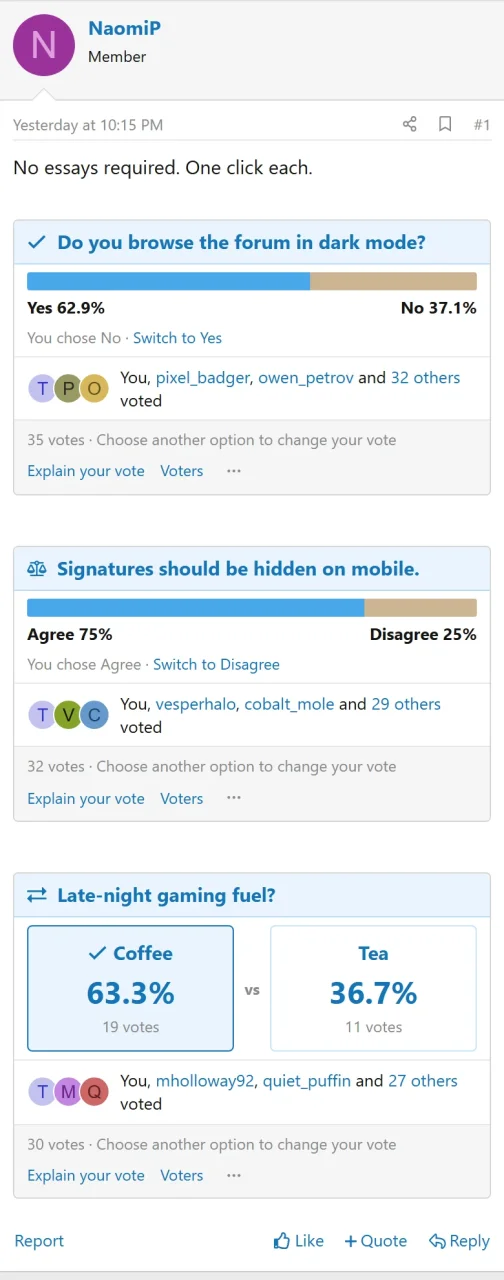
Task: Select the Tea option card
Action: pyautogui.click(x=373, y=988)
